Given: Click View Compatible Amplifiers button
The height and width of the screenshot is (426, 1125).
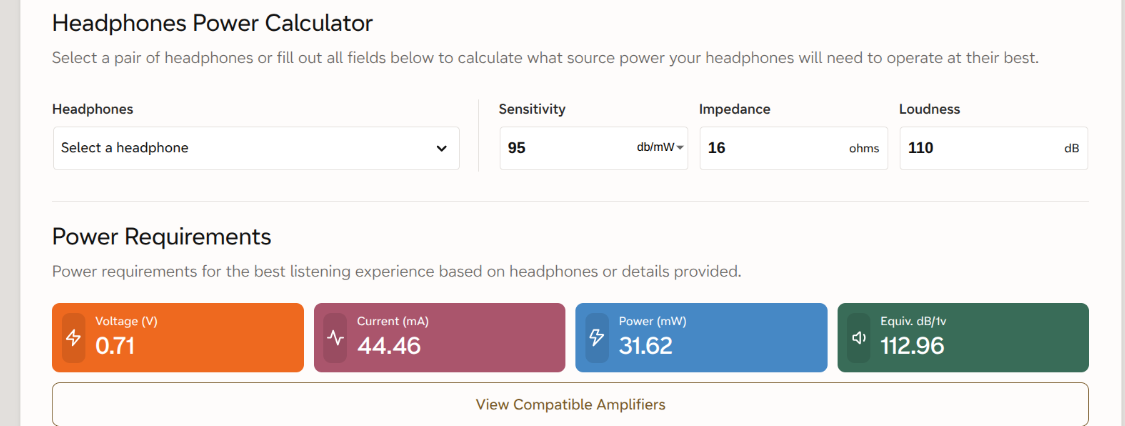Looking at the screenshot, I should point(570,404).
